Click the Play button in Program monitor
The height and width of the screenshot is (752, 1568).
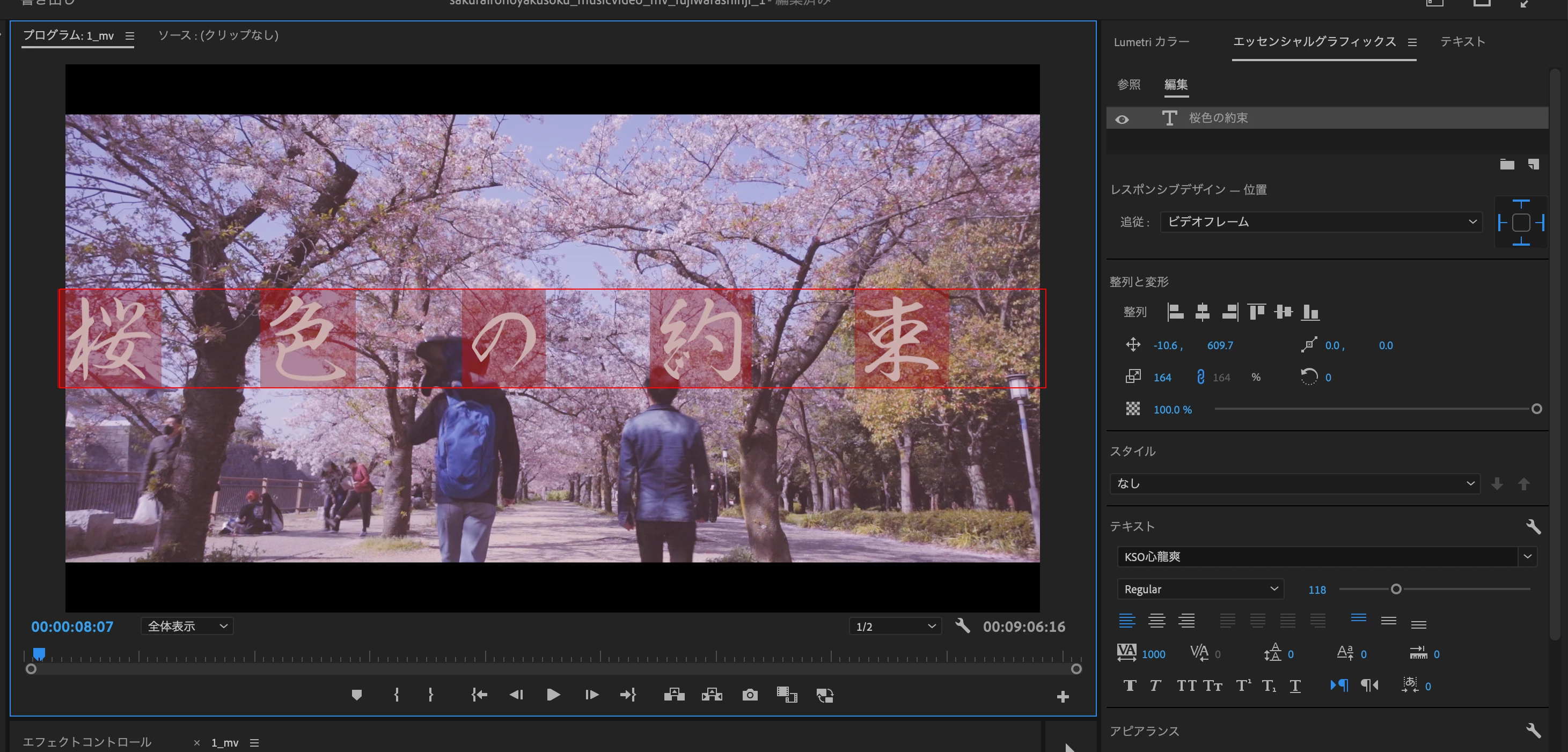pyautogui.click(x=553, y=695)
